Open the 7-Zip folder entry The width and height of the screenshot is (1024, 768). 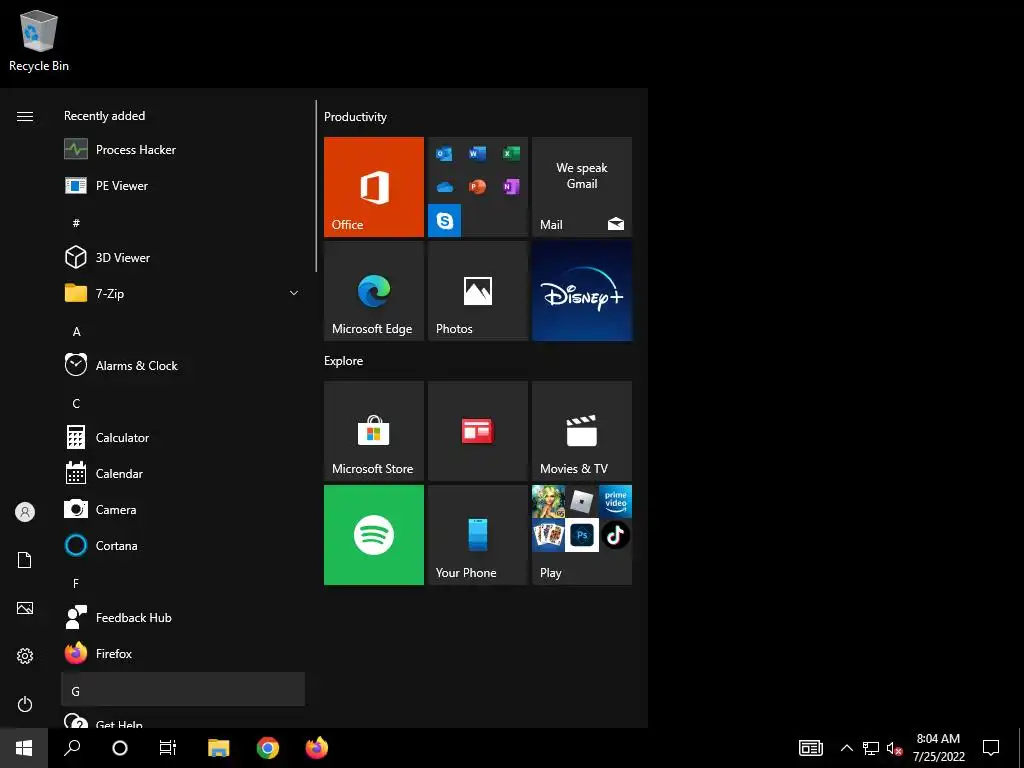(x=183, y=293)
